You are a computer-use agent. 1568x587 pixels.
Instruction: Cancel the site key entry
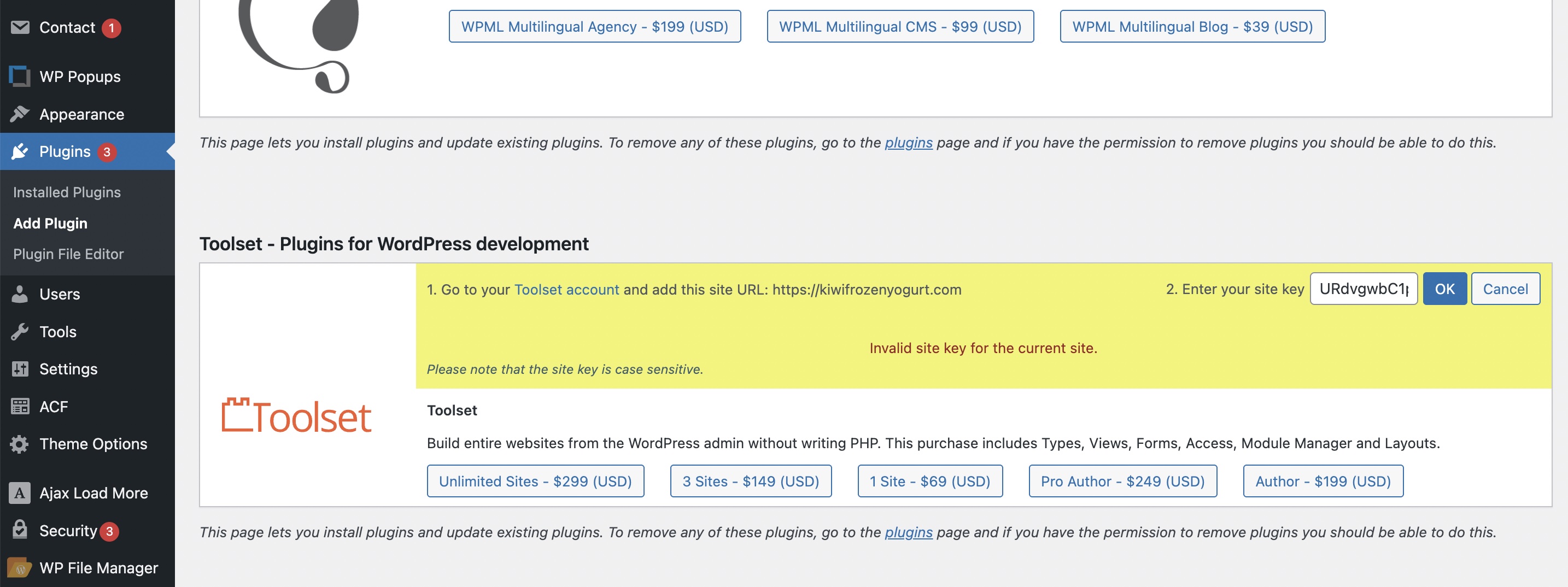1505,289
